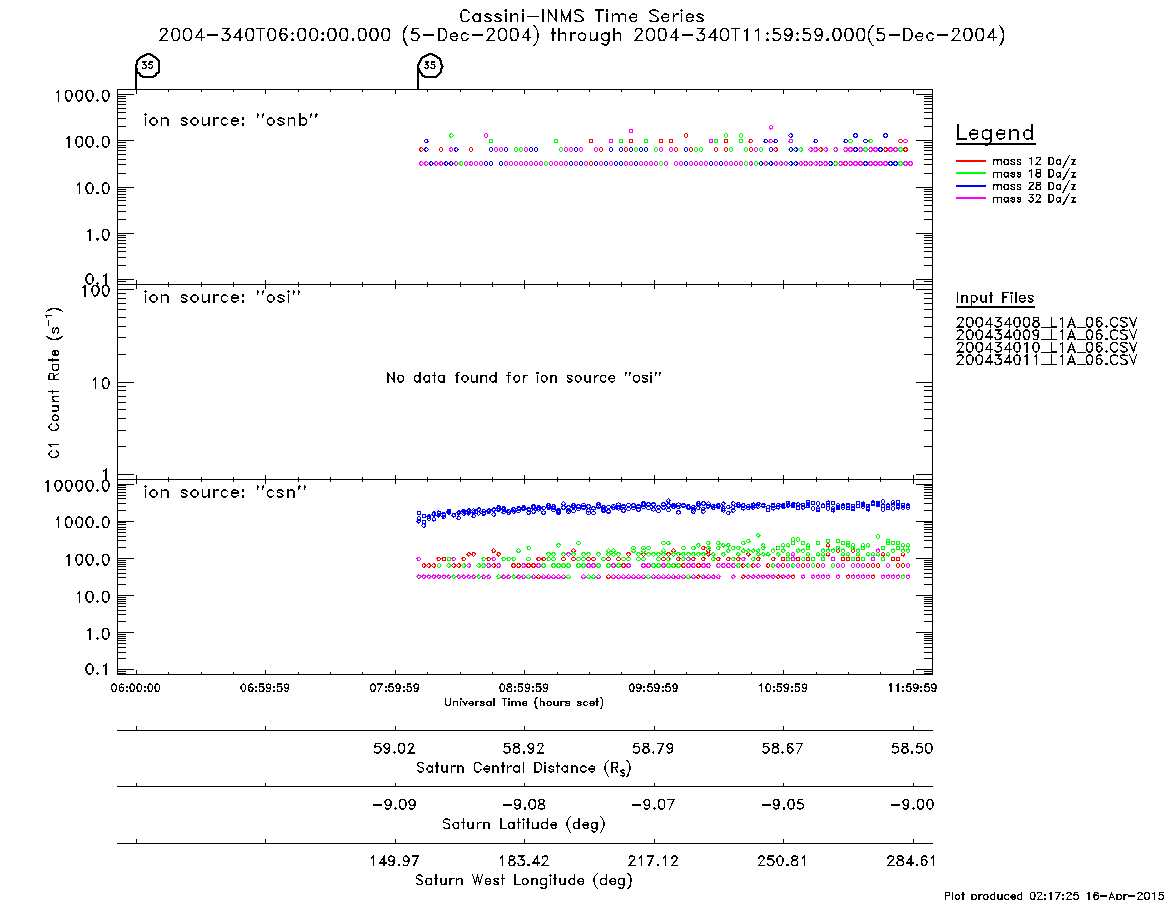
Task: Click the ion source "osi" panel label
Action: coord(222,297)
